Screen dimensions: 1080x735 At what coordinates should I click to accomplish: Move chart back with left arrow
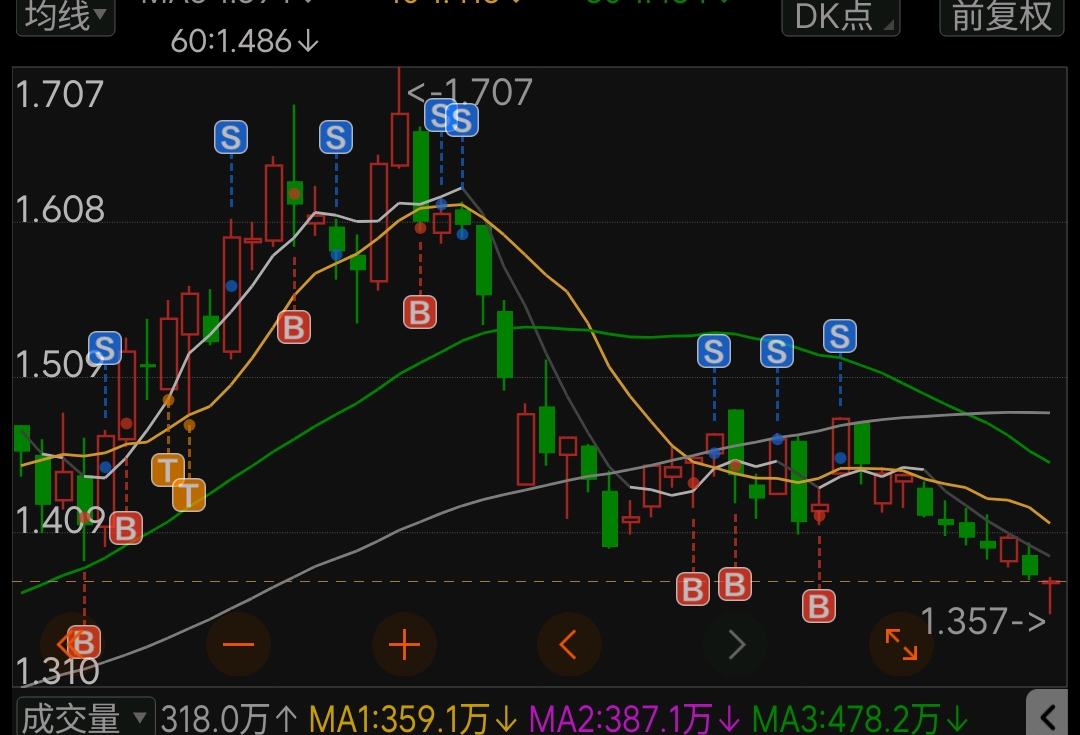coord(570,645)
